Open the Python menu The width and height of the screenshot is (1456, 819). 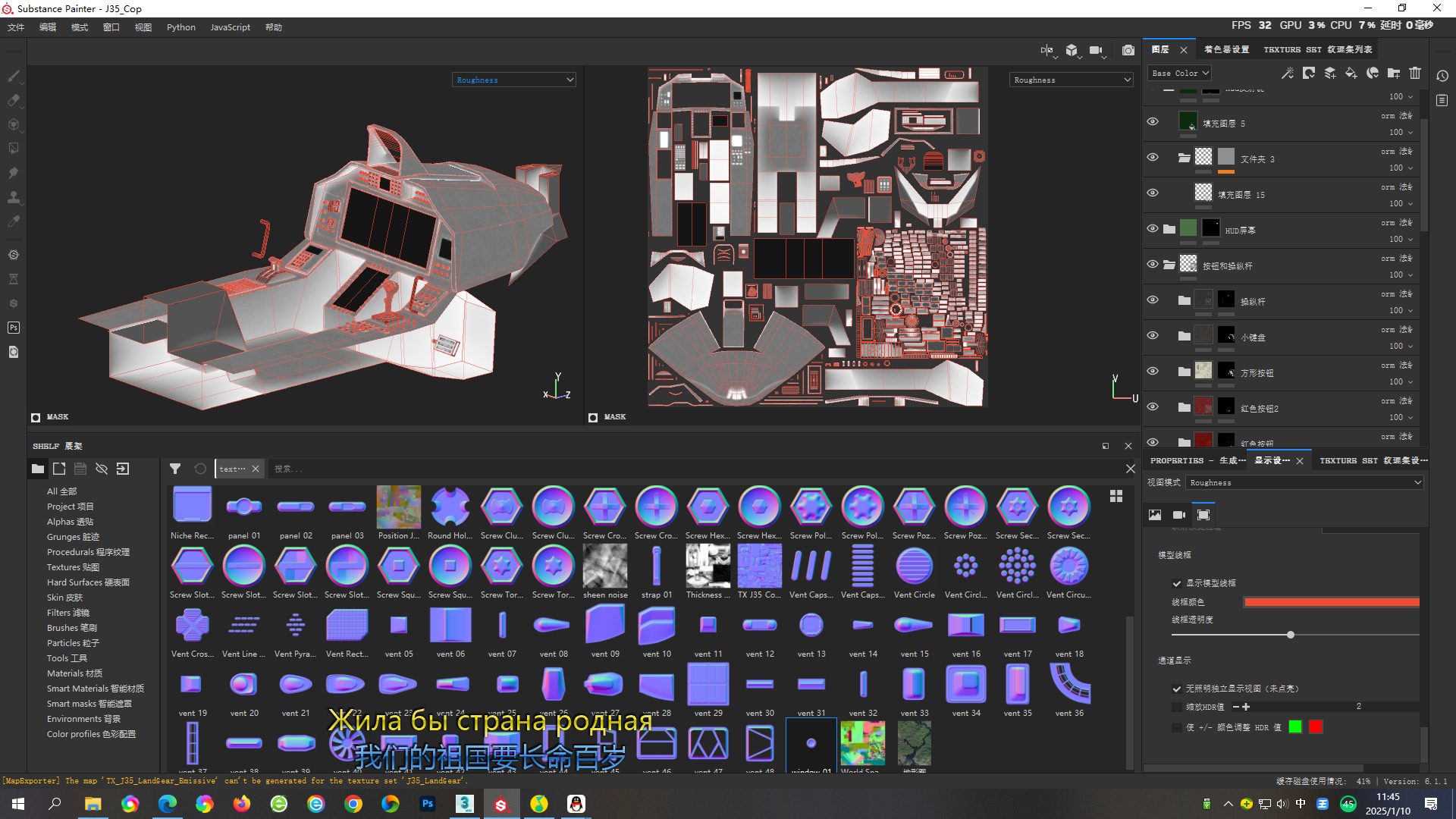click(x=180, y=27)
